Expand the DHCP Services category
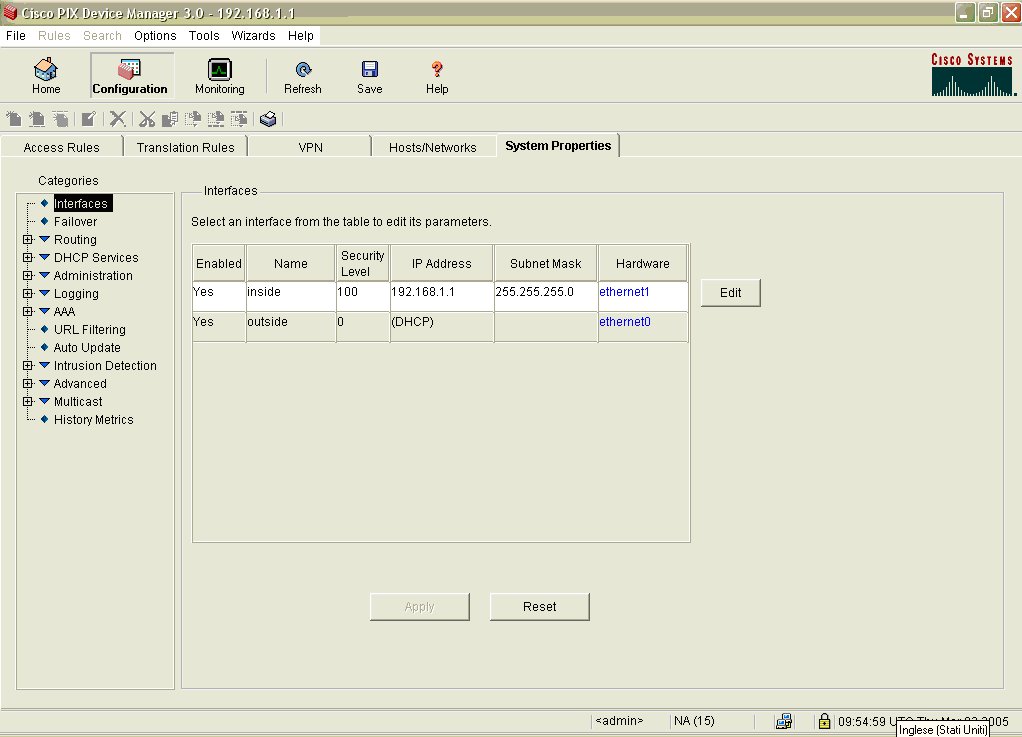 click(28, 257)
